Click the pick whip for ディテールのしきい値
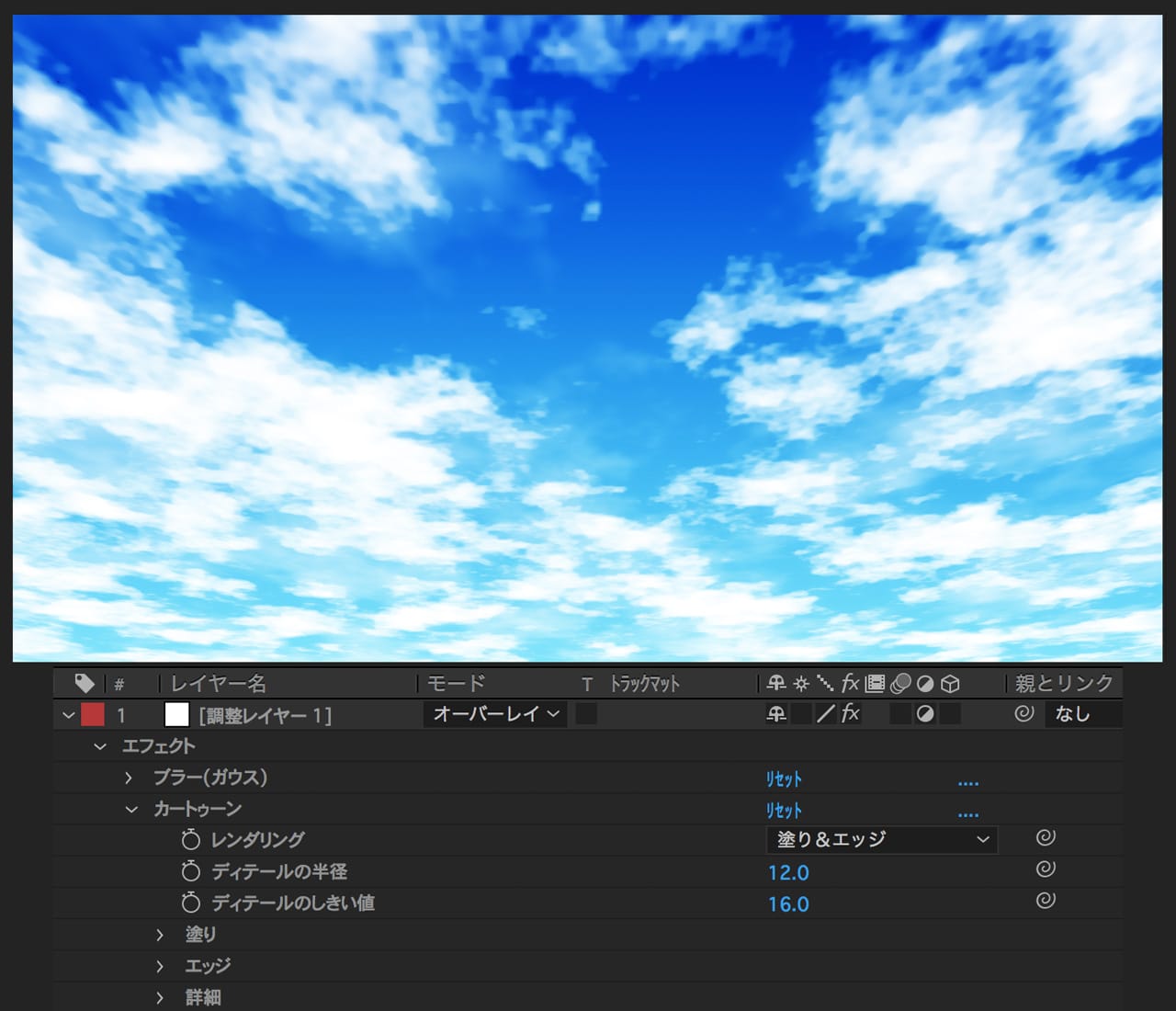 tap(1045, 900)
